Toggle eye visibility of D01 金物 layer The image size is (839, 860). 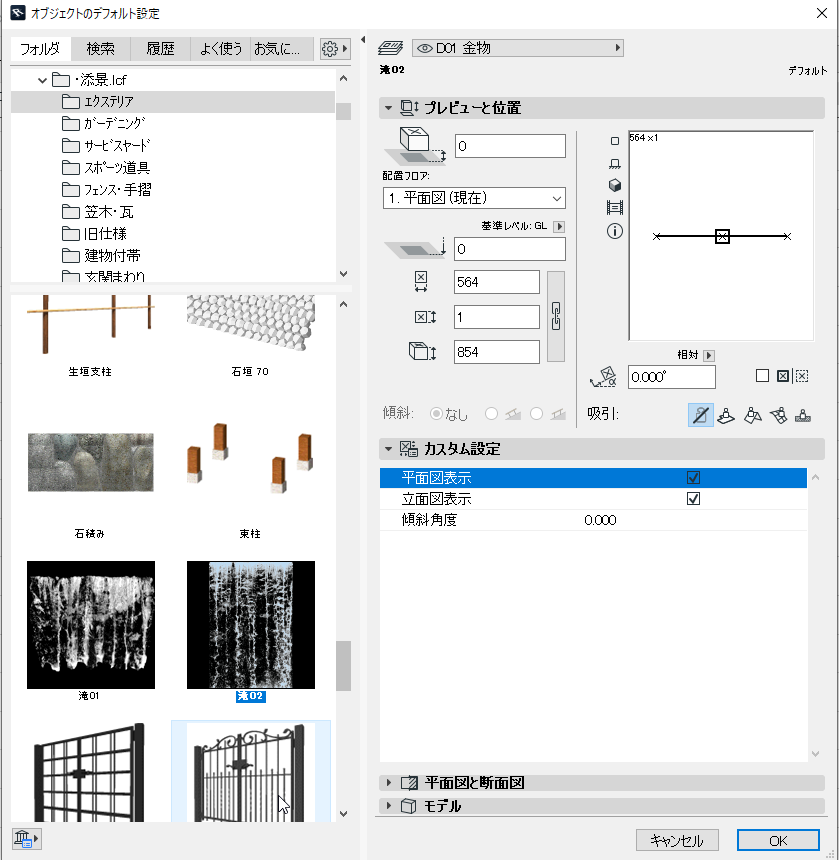[424, 48]
